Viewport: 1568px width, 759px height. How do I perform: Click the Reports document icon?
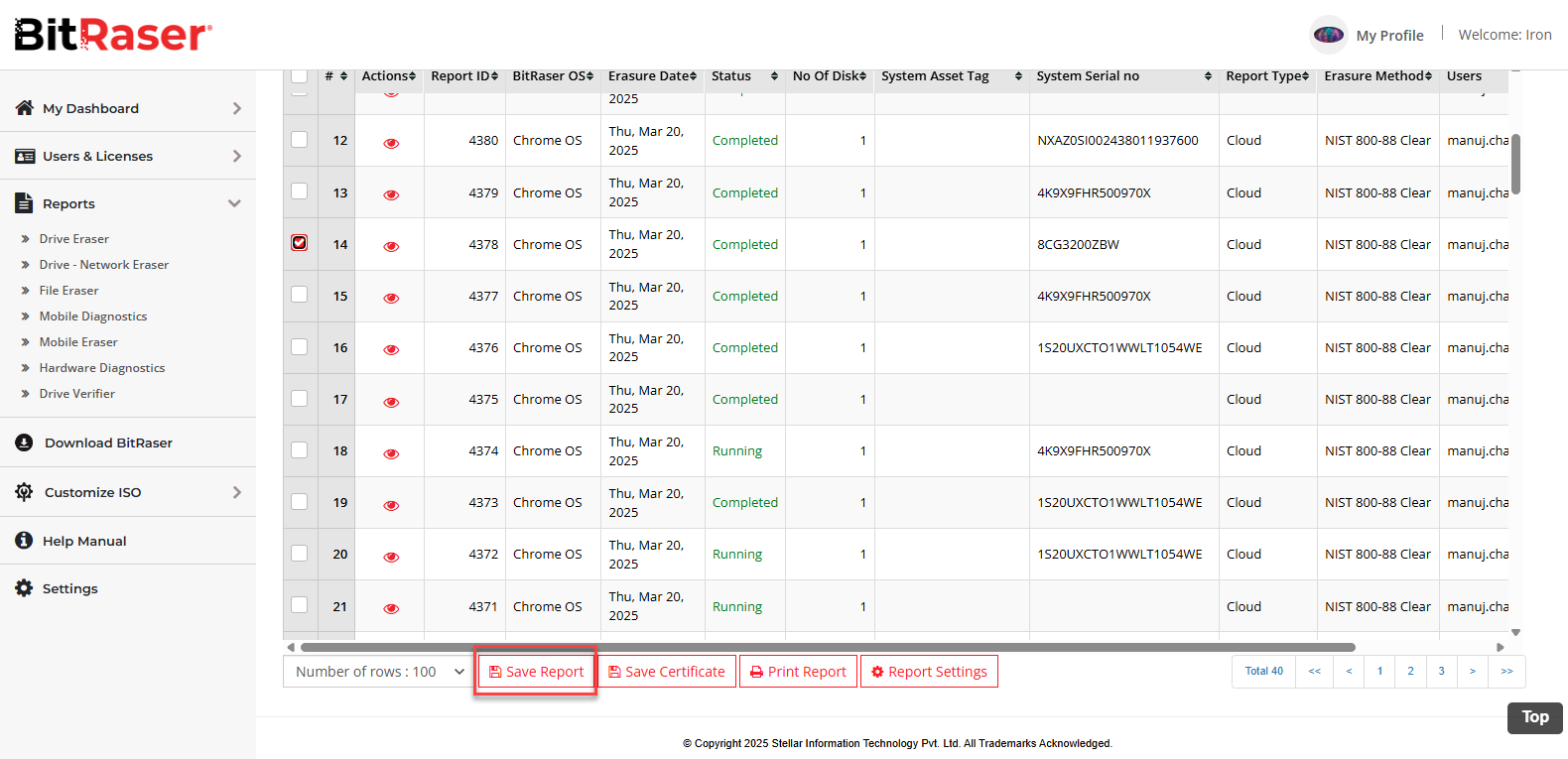click(25, 203)
